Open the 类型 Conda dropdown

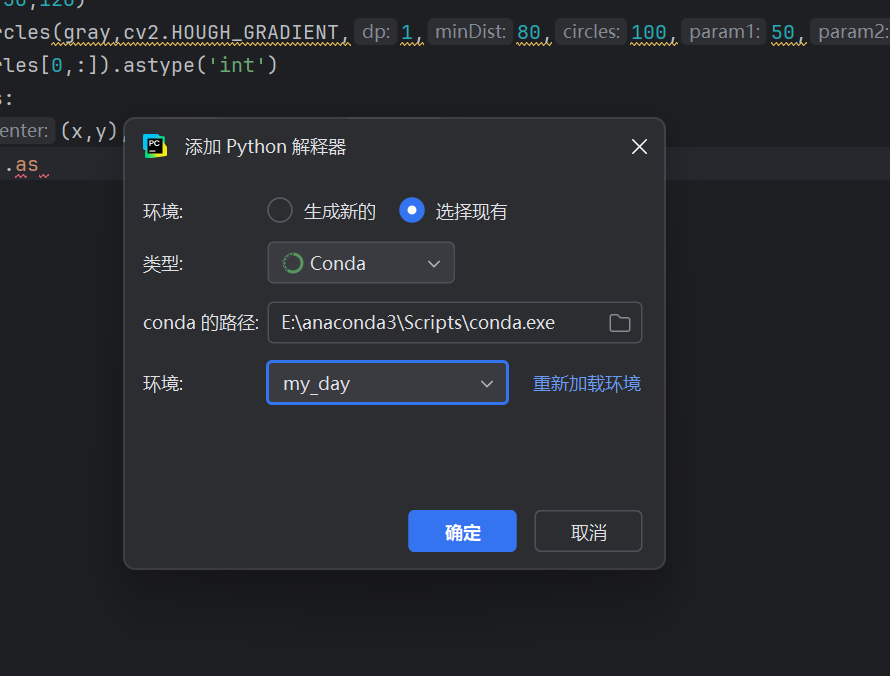(x=361, y=262)
